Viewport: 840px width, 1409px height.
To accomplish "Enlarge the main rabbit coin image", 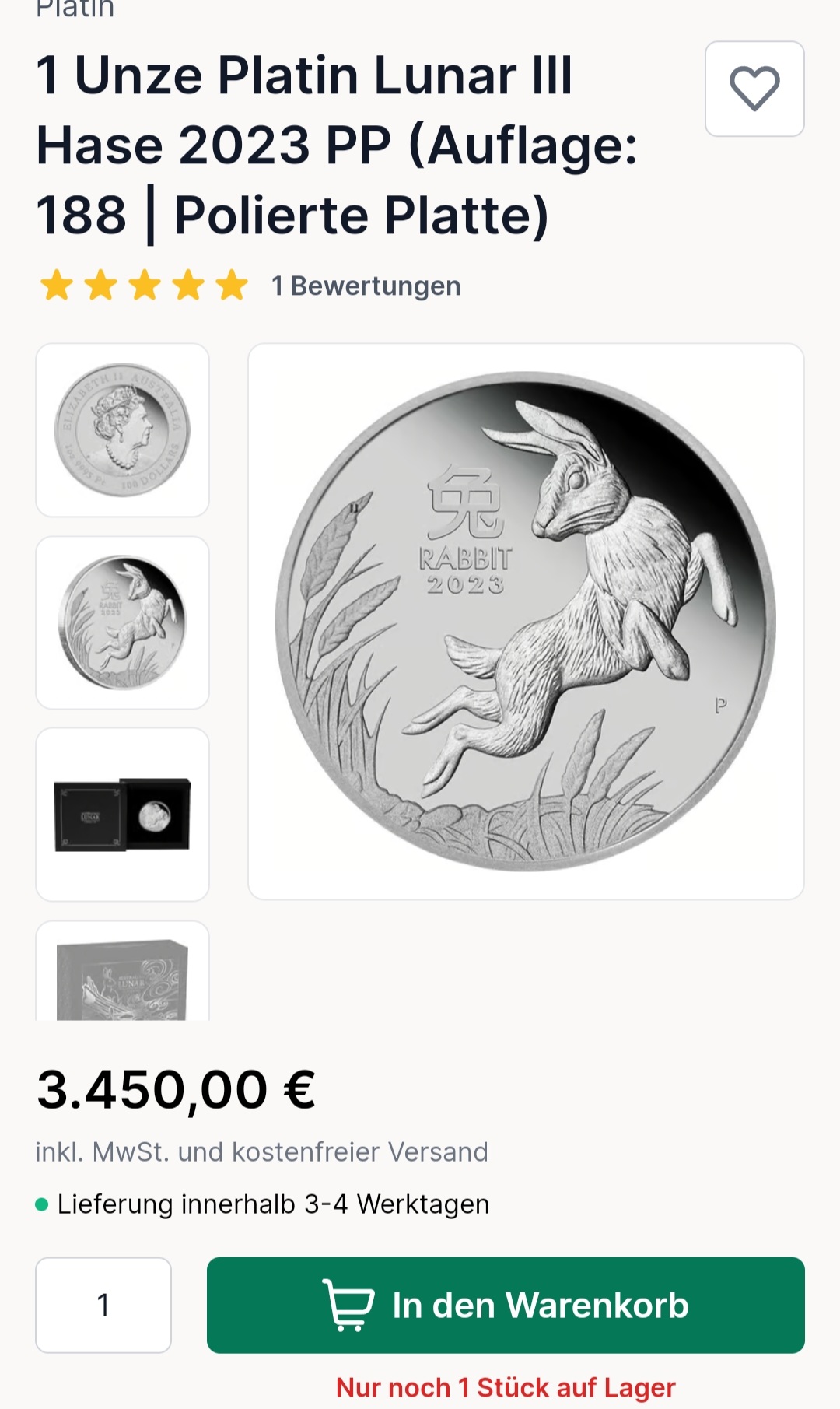I will click(x=526, y=622).
